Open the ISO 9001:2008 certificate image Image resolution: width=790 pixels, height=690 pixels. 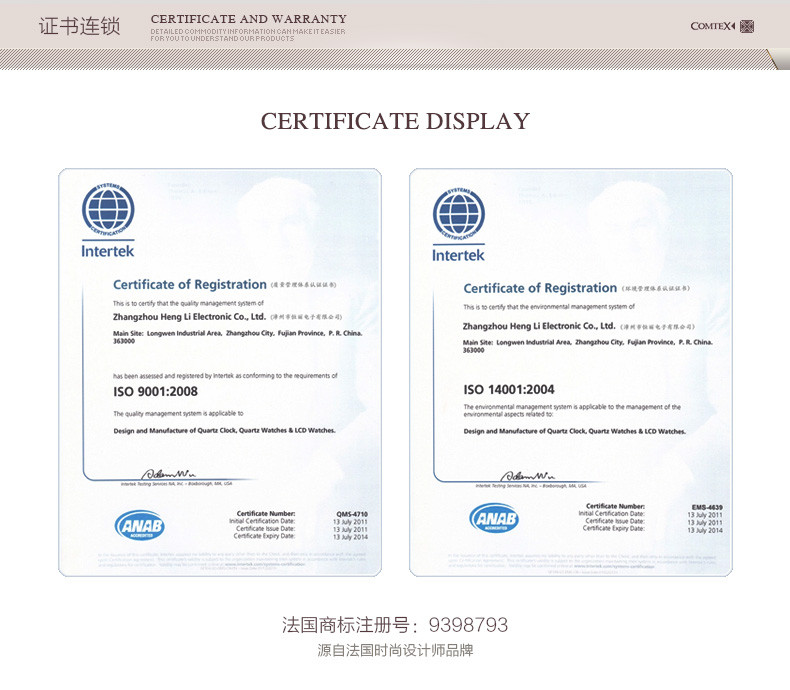(220, 372)
